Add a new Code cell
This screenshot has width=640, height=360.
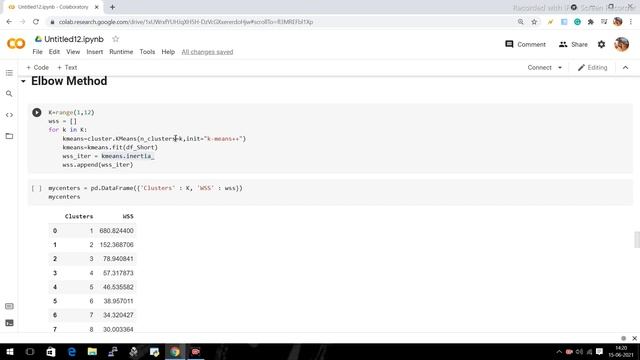[x=38, y=67]
